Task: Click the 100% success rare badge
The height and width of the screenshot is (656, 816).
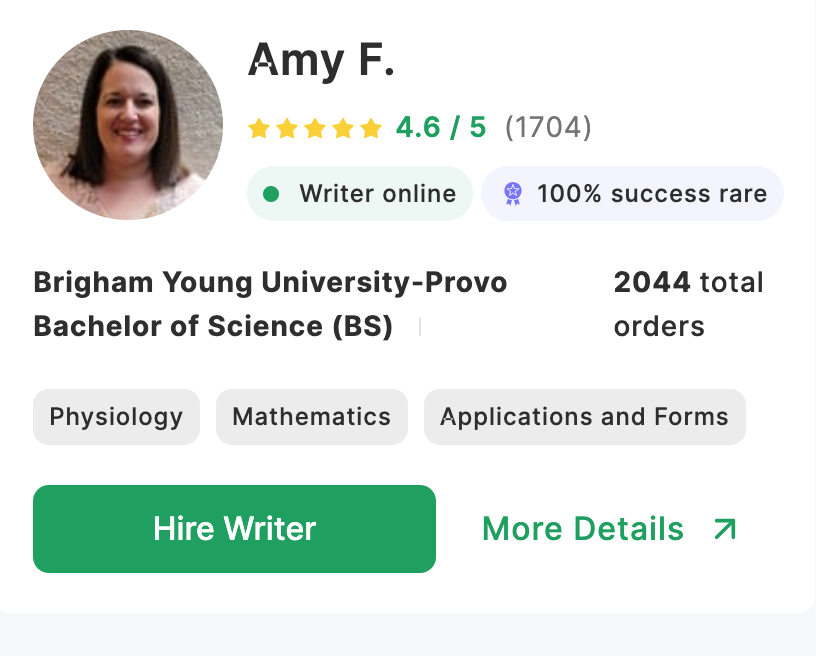Action: pos(632,194)
